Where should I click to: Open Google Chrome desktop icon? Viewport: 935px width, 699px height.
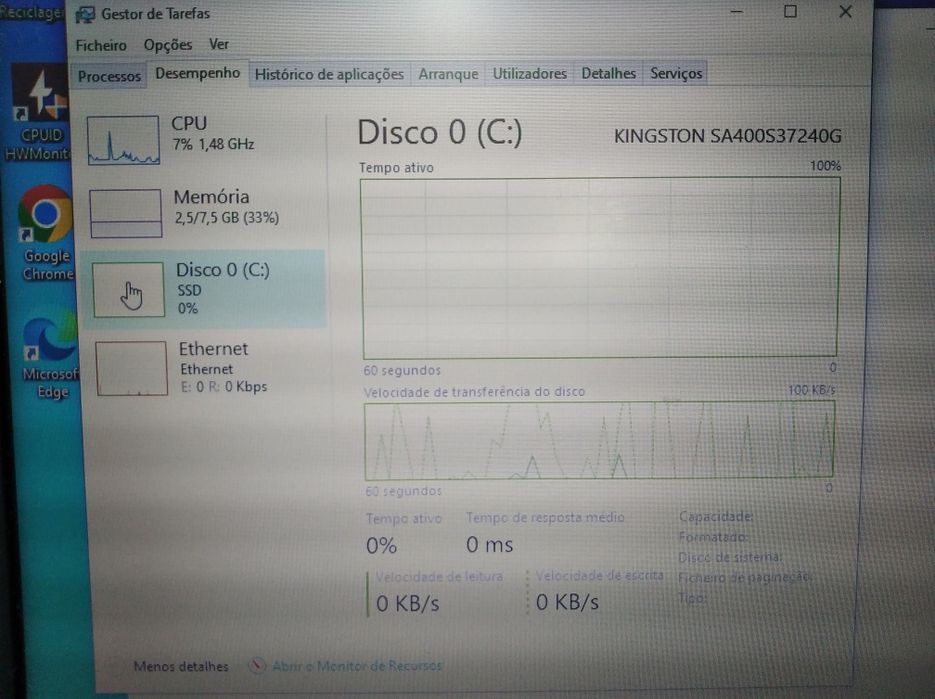point(47,233)
